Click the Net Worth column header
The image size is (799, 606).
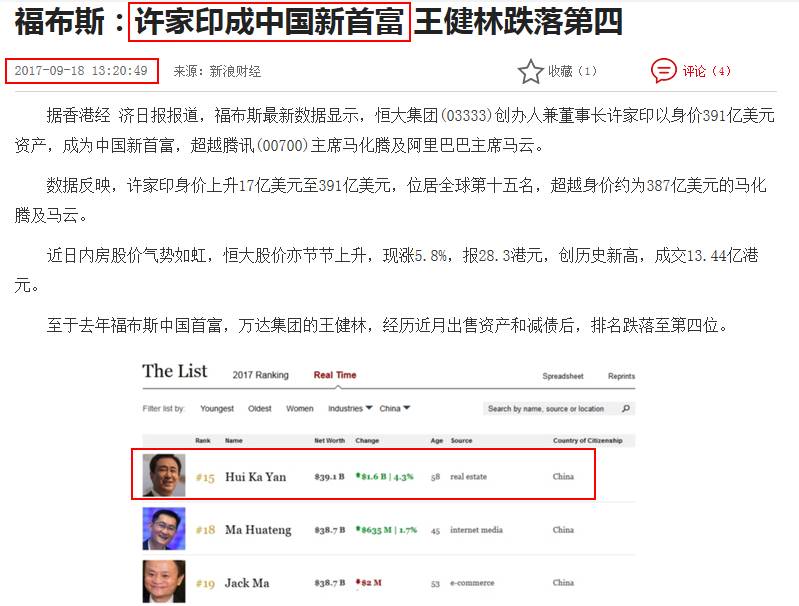point(329,440)
